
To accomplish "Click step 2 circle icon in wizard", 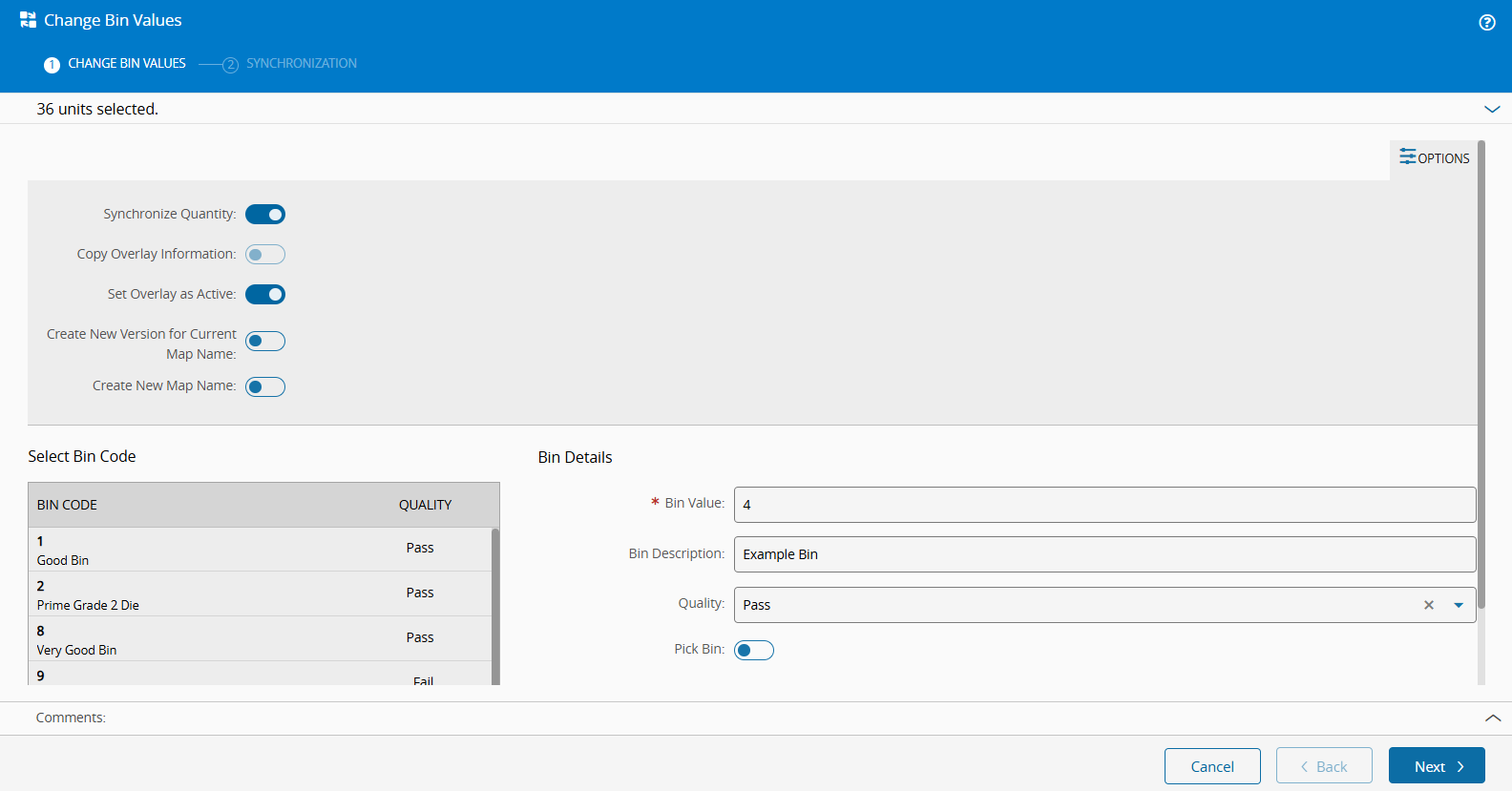I will click(x=230, y=65).
